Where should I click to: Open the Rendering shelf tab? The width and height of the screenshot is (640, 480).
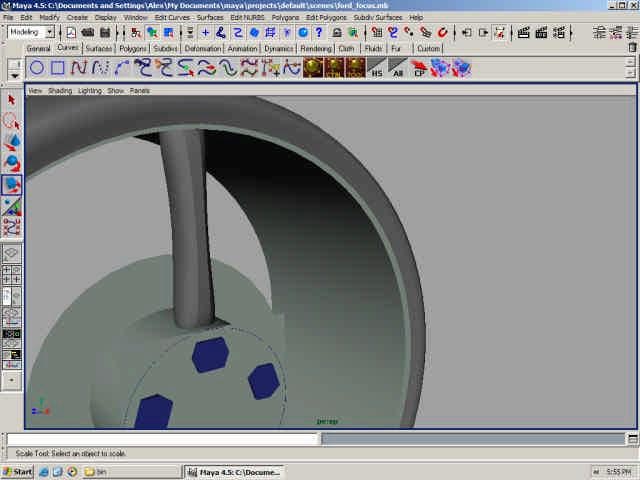pos(316,48)
